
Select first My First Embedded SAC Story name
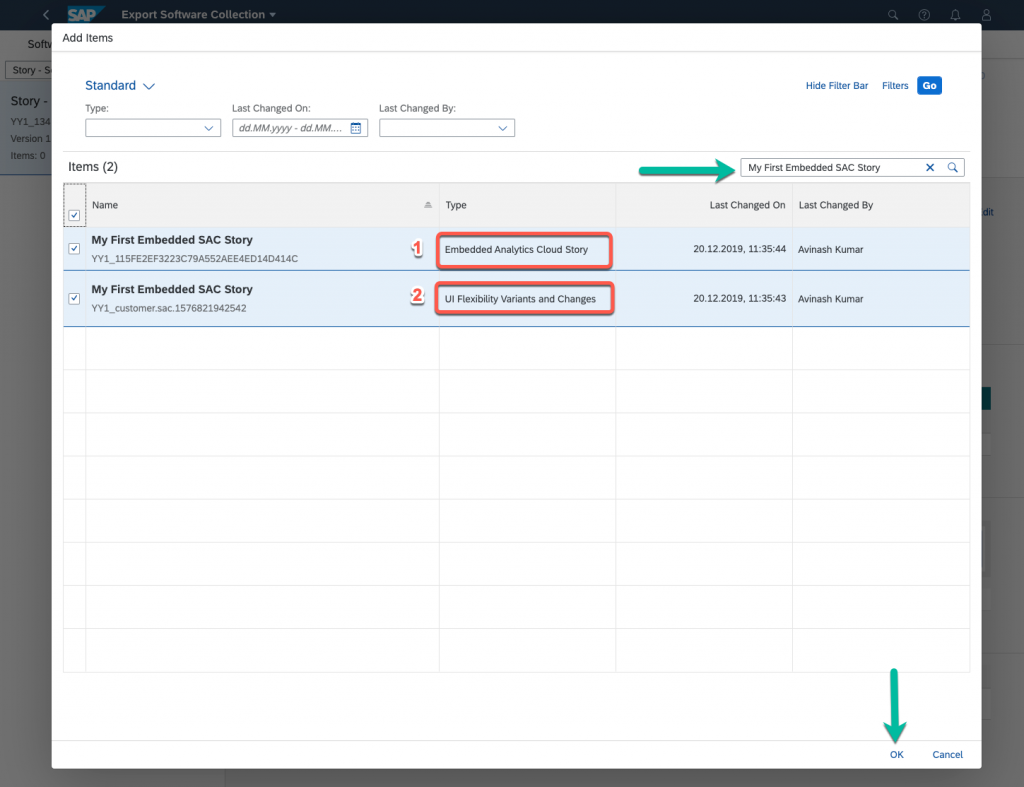click(172, 240)
